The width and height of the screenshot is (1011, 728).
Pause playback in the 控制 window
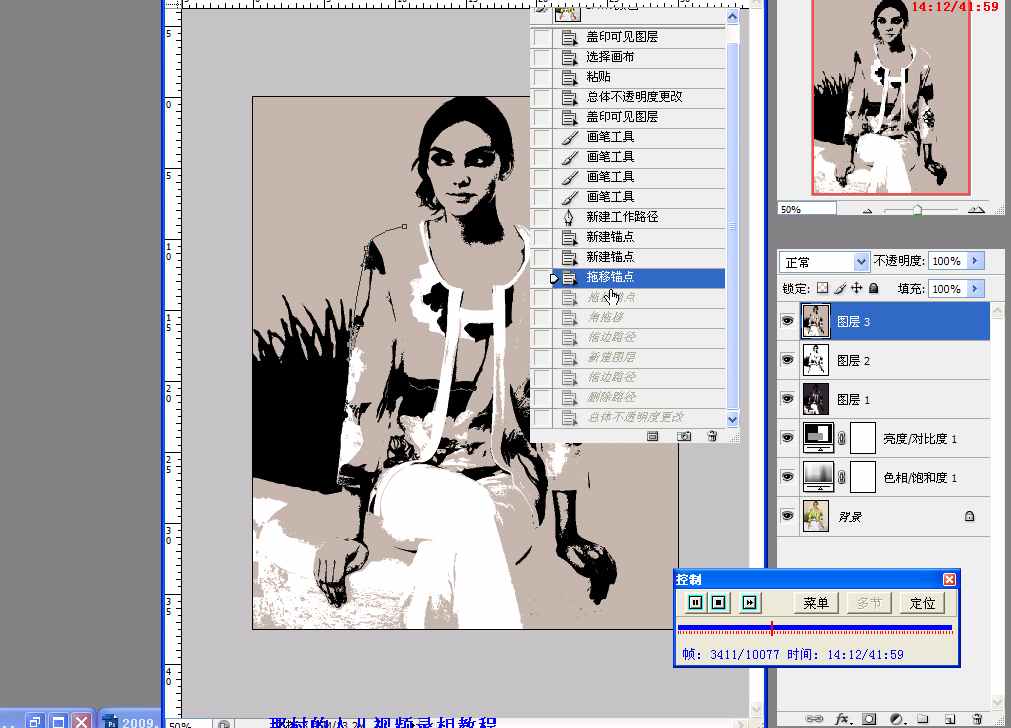pyautogui.click(x=695, y=602)
